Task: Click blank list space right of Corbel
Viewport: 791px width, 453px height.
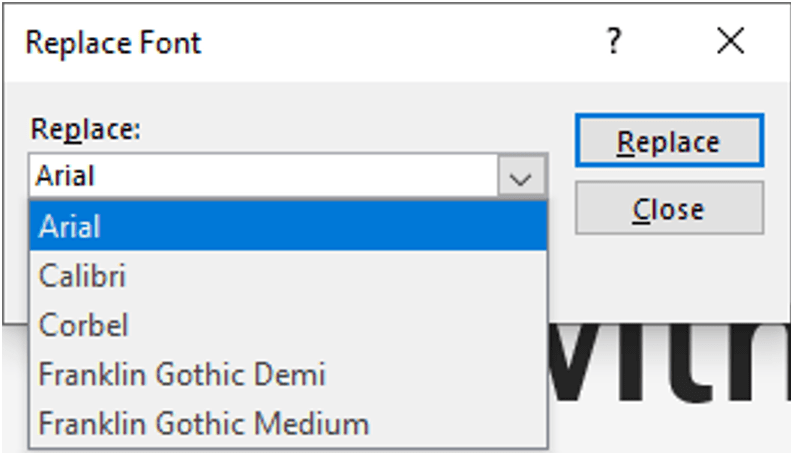Action: (350, 325)
